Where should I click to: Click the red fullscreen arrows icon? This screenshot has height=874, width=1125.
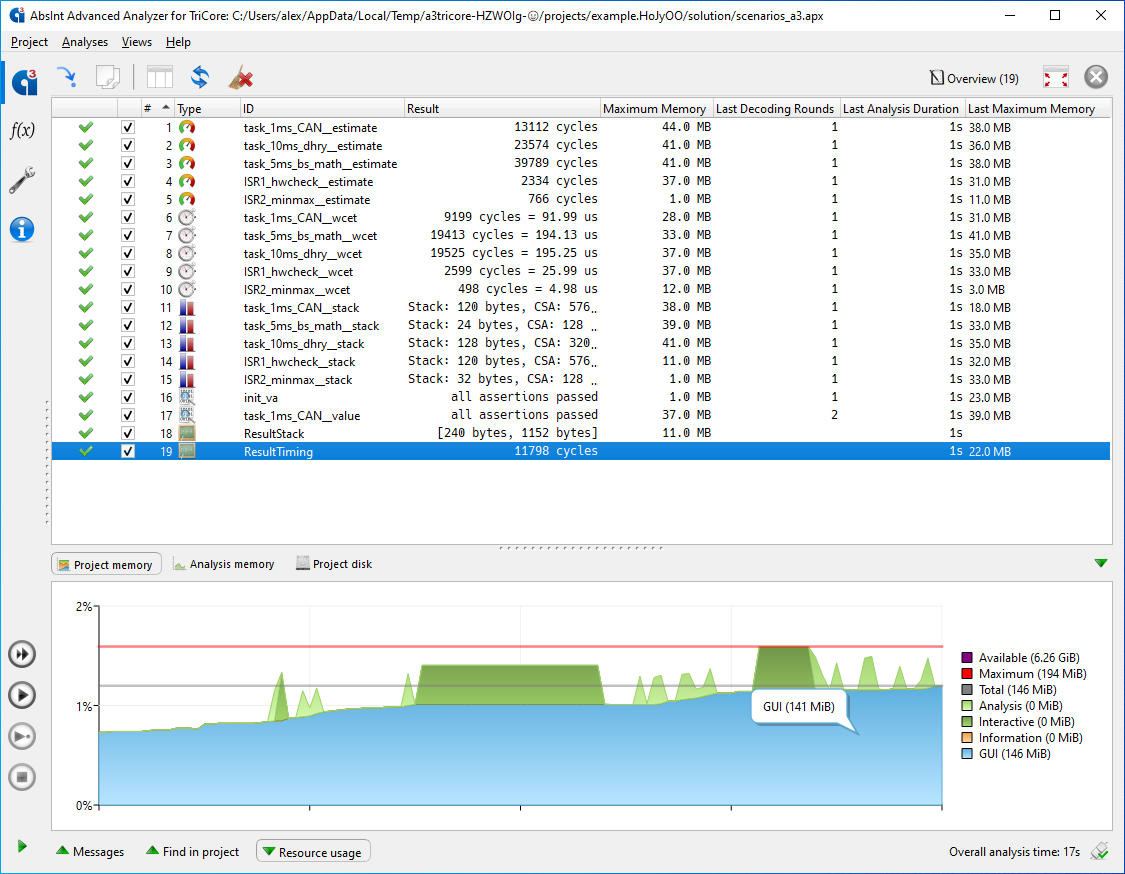tap(1055, 77)
